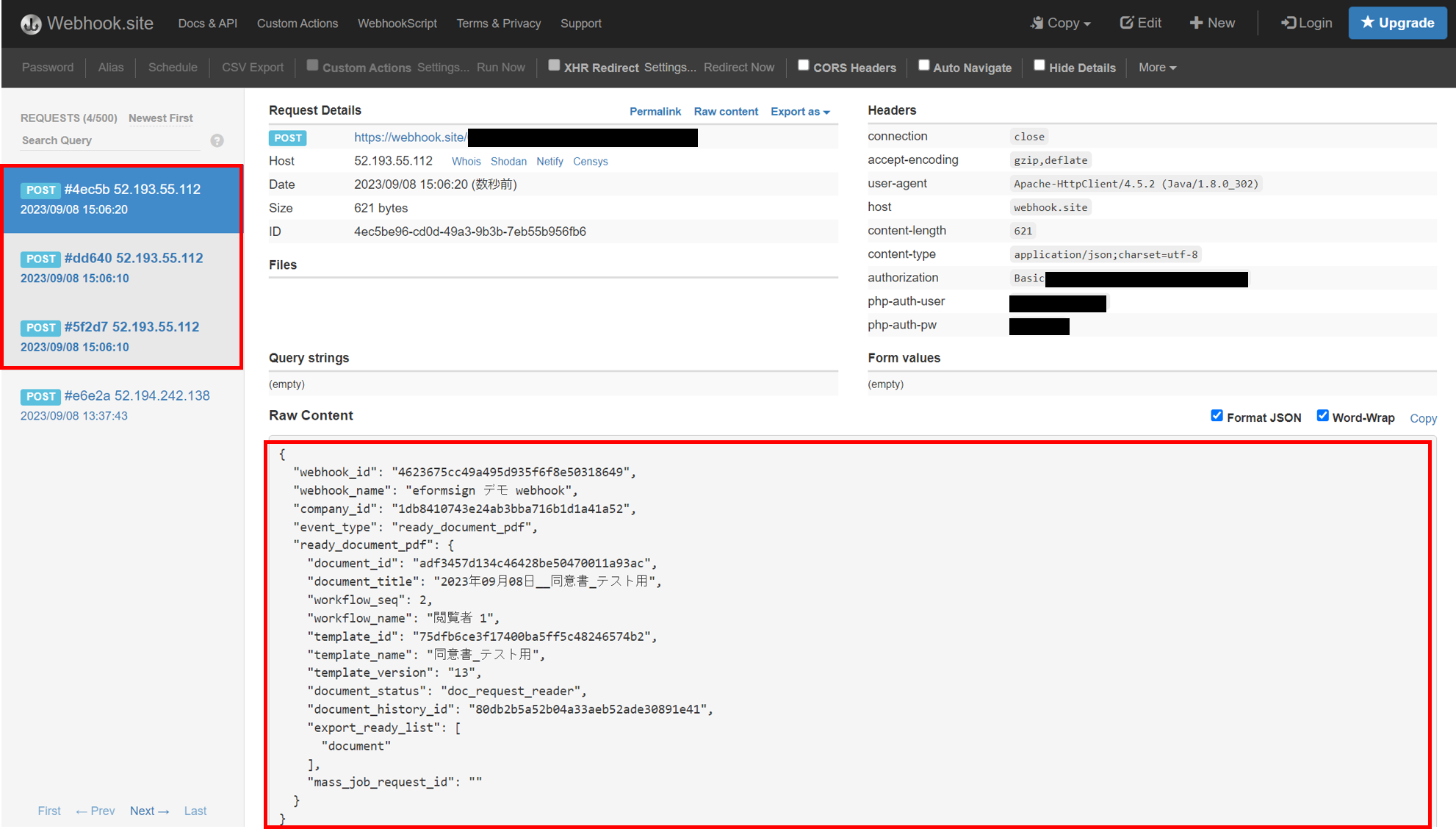This screenshot has height=829, width=1456.
Task: Select request #e6e2a 52.194.242.138
Action: [122, 405]
